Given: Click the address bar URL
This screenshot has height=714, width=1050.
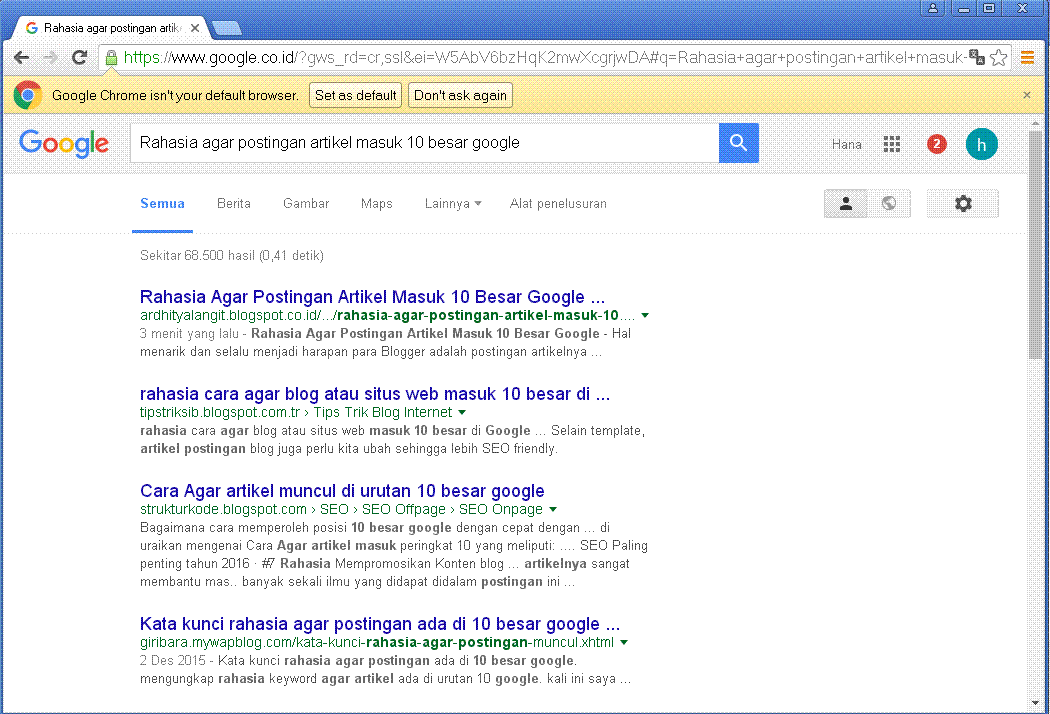Looking at the screenshot, I should pyautogui.click(x=544, y=58).
